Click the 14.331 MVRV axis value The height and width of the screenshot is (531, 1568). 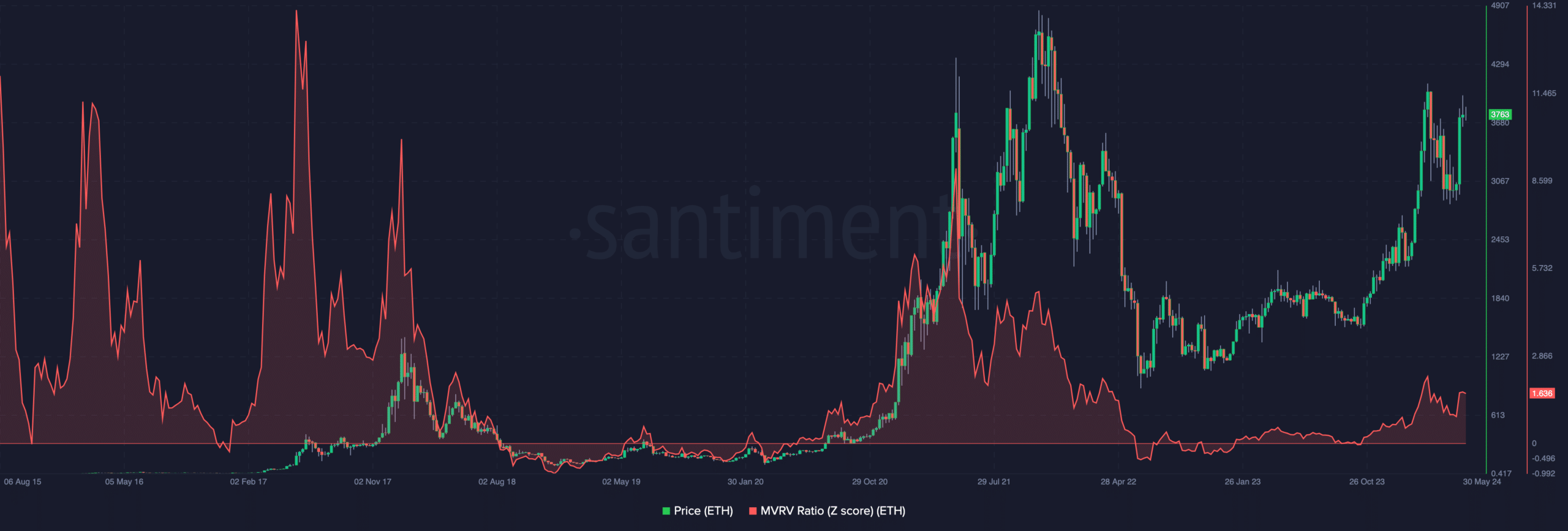pos(1544,6)
